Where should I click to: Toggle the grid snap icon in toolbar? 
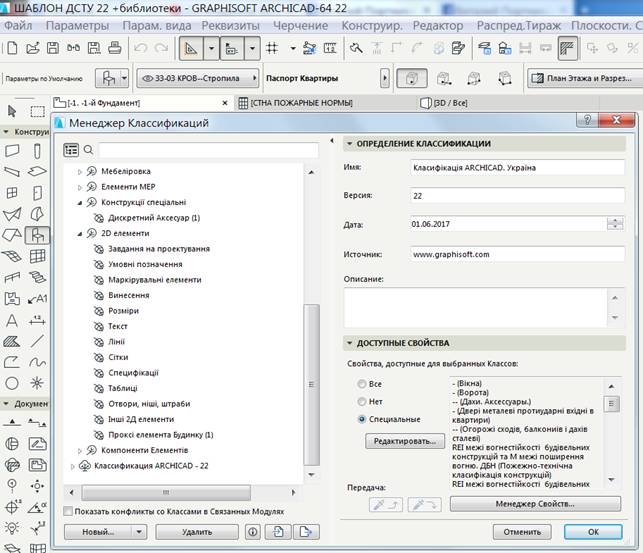272,48
